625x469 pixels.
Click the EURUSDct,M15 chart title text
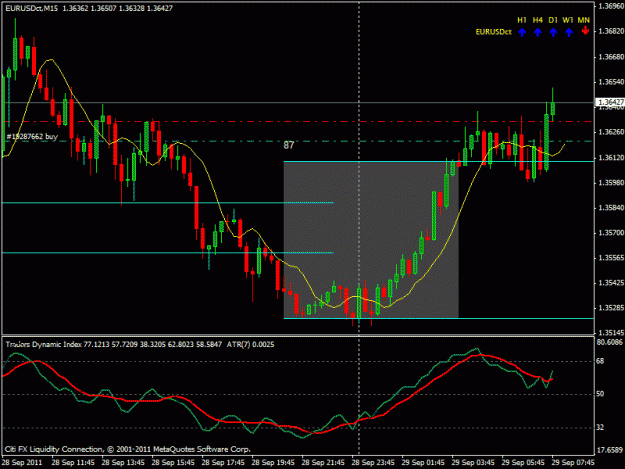point(32,8)
